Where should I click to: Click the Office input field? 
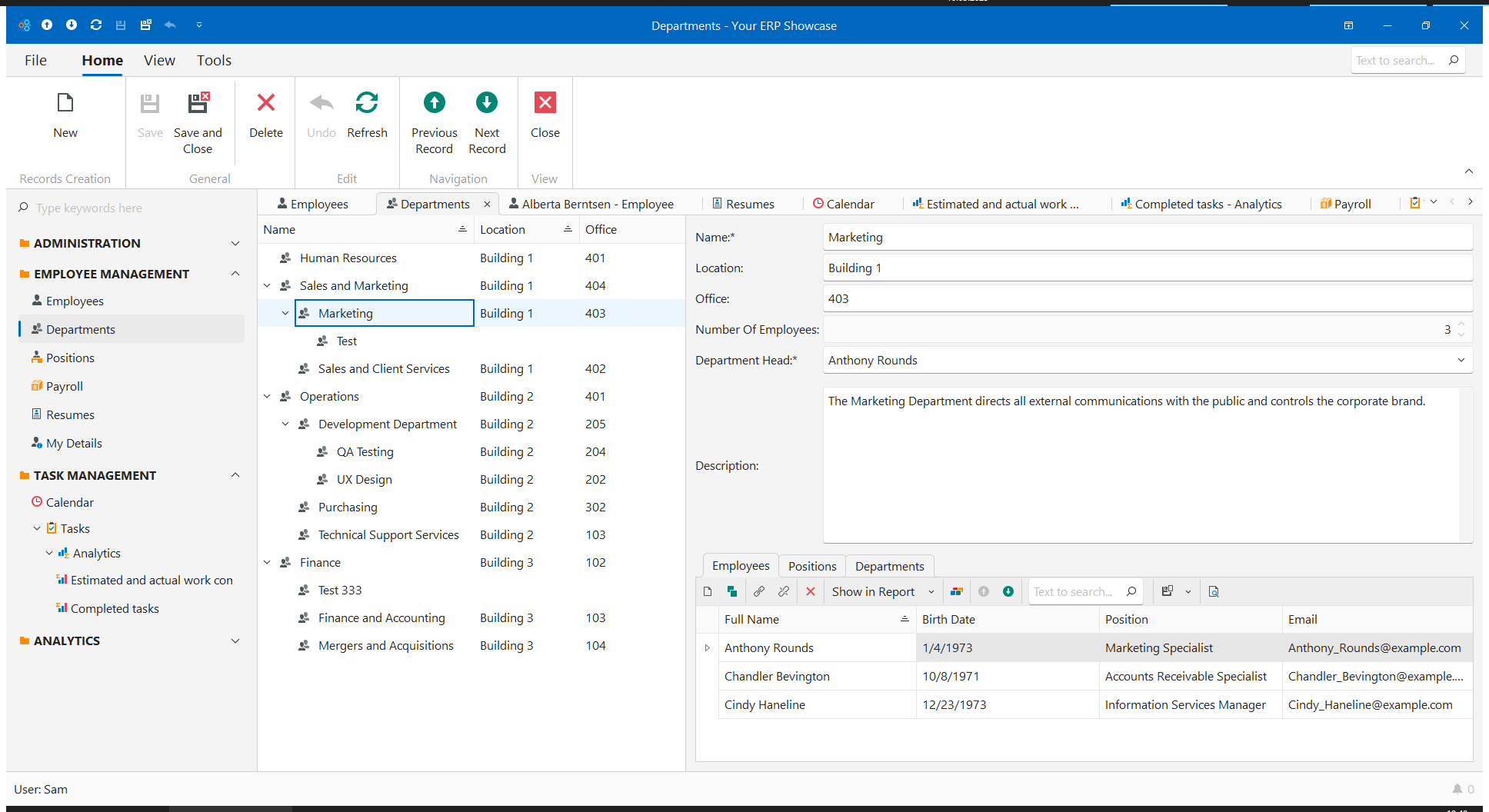tap(1146, 299)
